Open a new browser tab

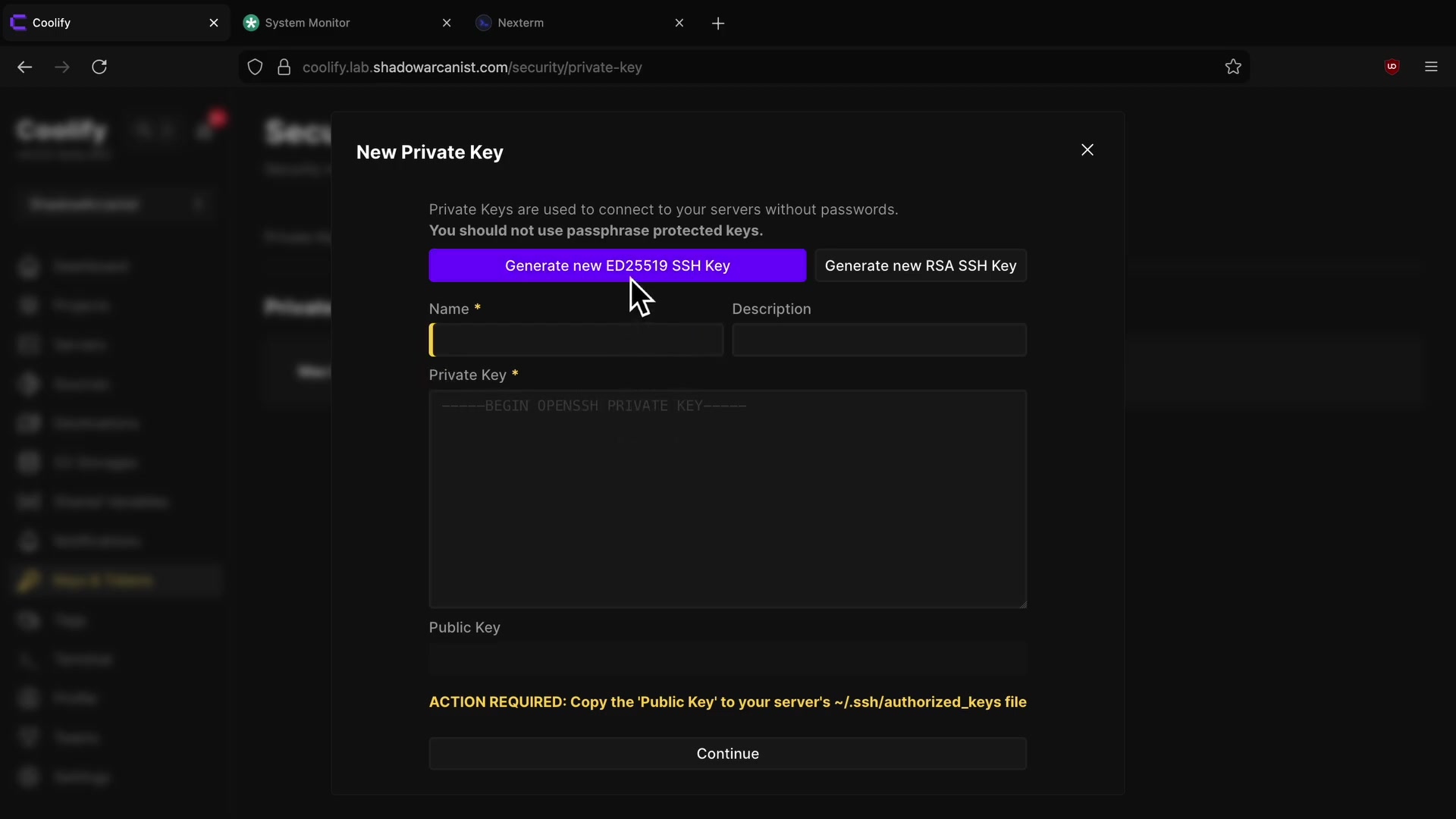click(x=718, y=24)
